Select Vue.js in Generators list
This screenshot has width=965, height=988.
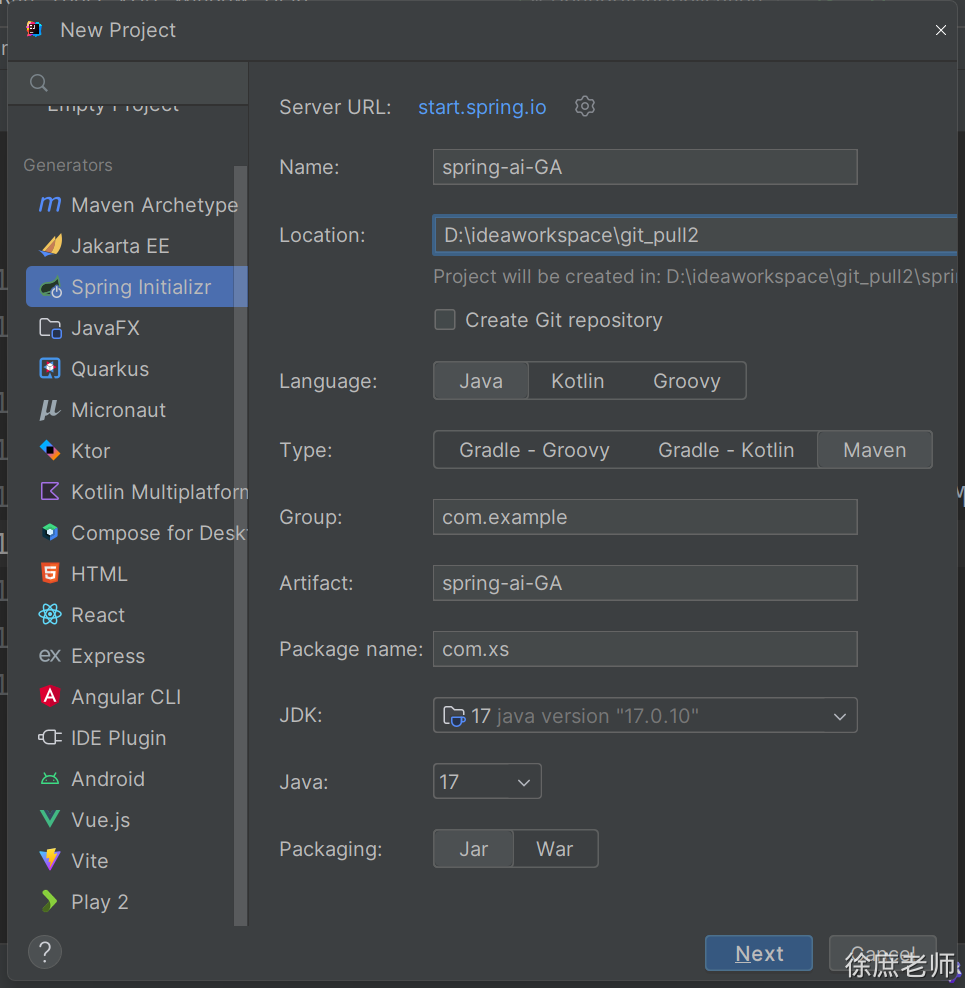pos(100,820)
